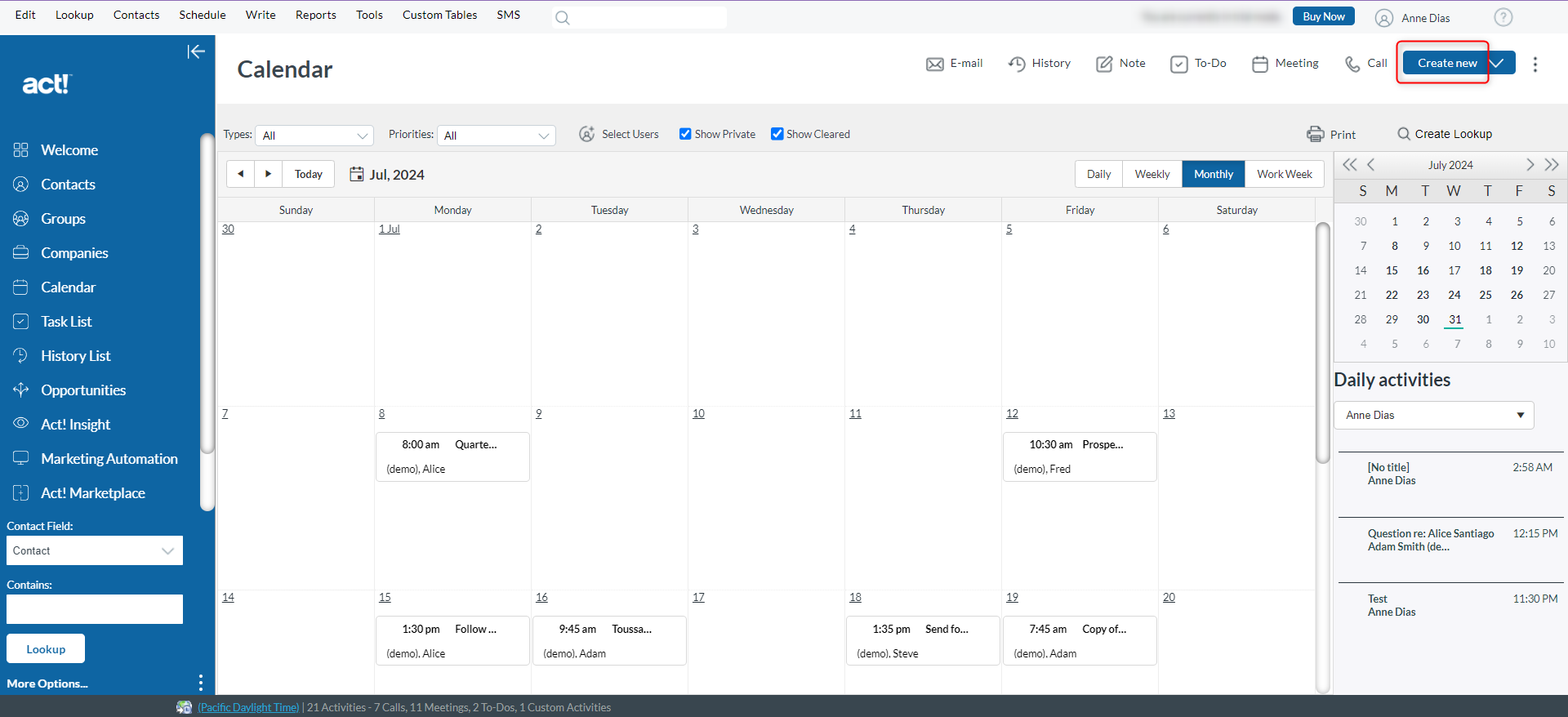The height and width of the screenshot is (717, 1568).
Task: Open the Reports menu
Action: tap(315, 15)
